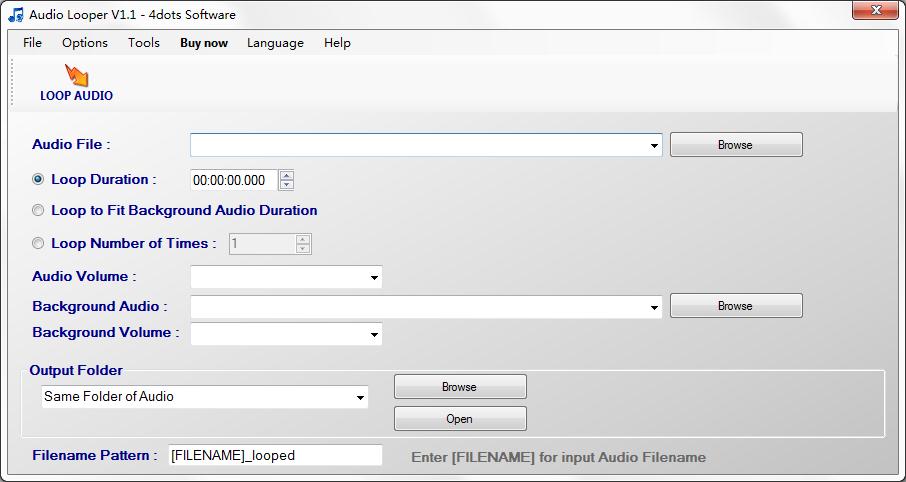Viewport: 906px width, 482px height.
Task: Choose the Loop Number of Times option
Action: [x=39, y=243]
